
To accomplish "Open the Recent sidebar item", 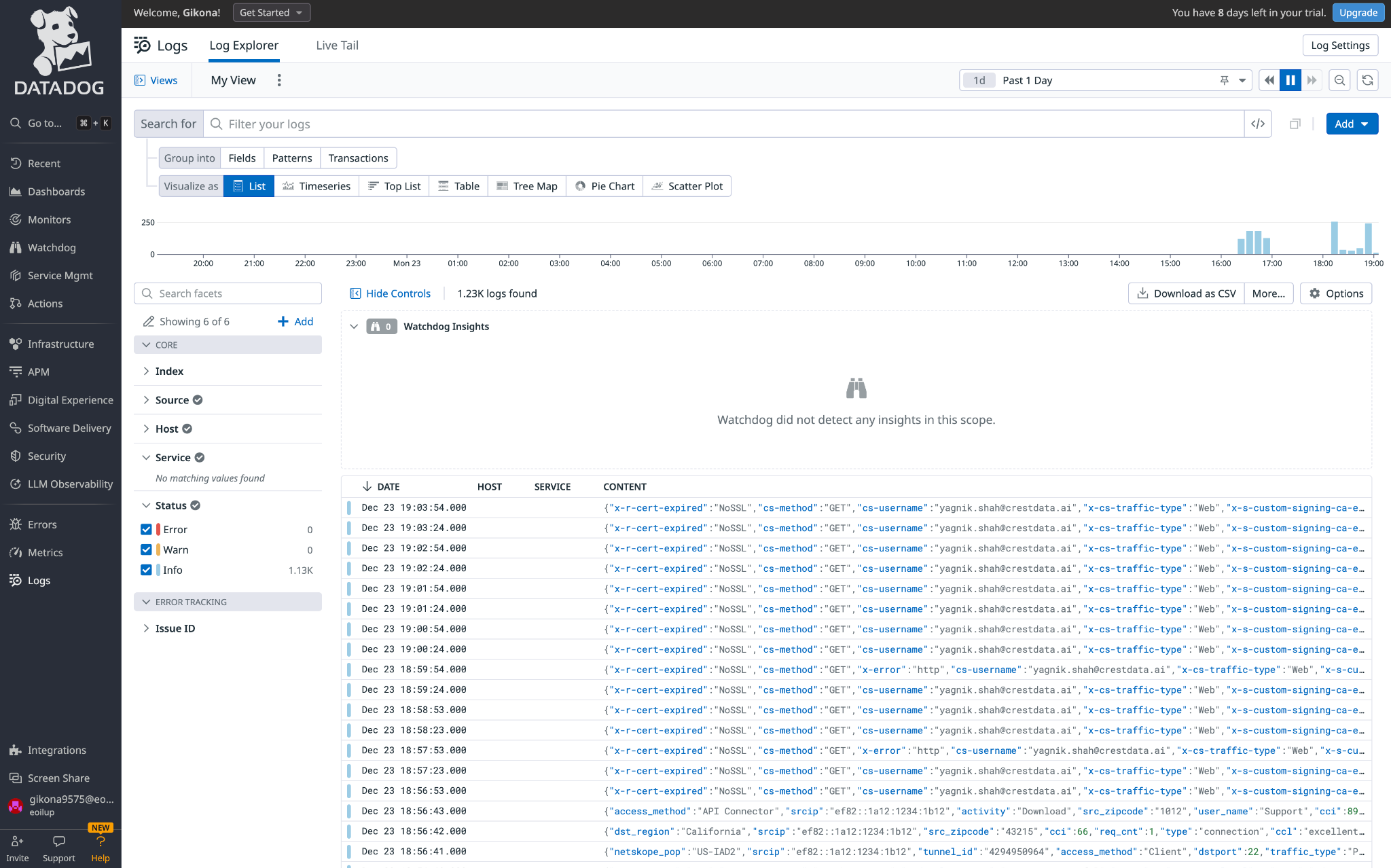I will (x=43, y=164).
